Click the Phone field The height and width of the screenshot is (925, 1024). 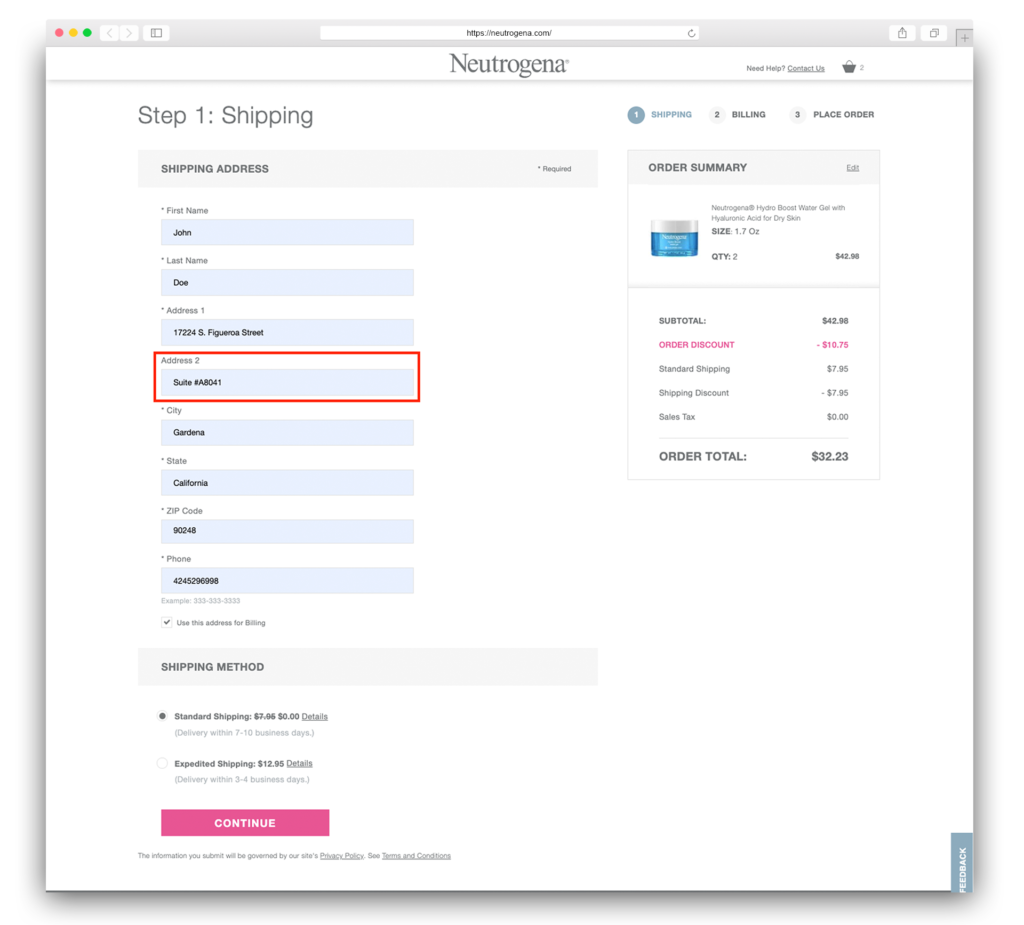287,581
